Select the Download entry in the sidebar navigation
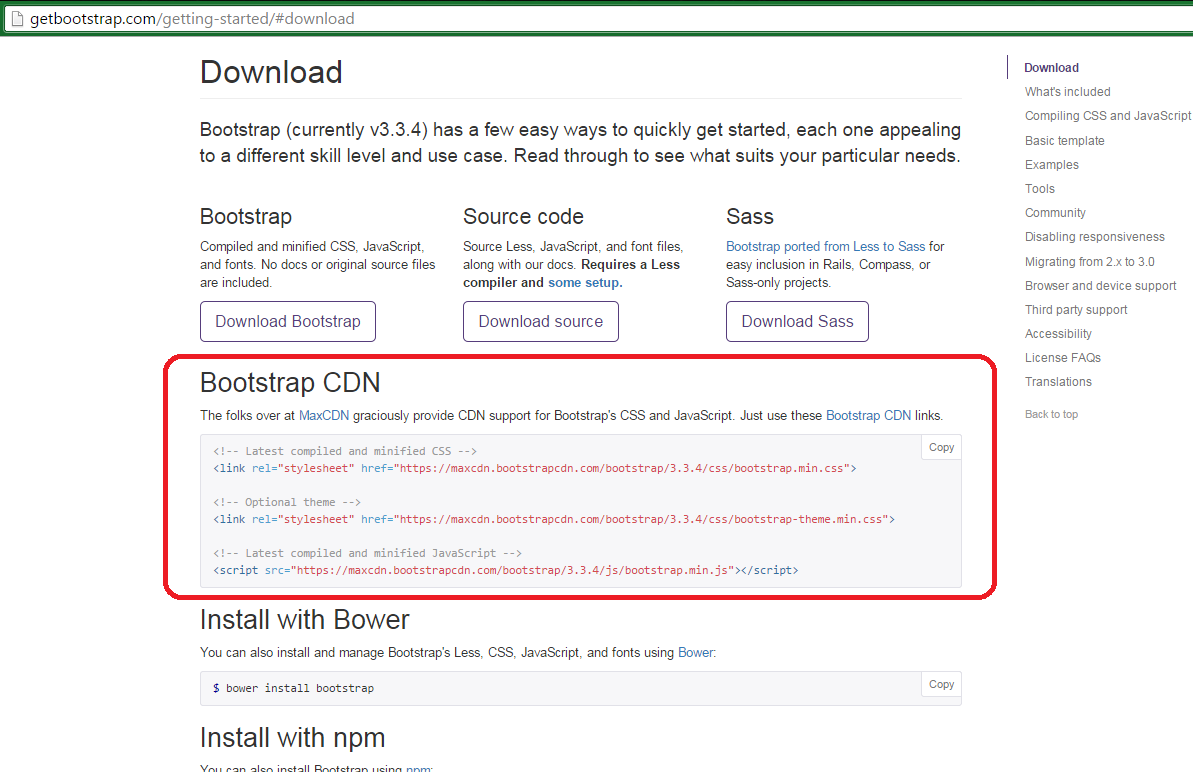1193x772 pixels. (1051, 67)
